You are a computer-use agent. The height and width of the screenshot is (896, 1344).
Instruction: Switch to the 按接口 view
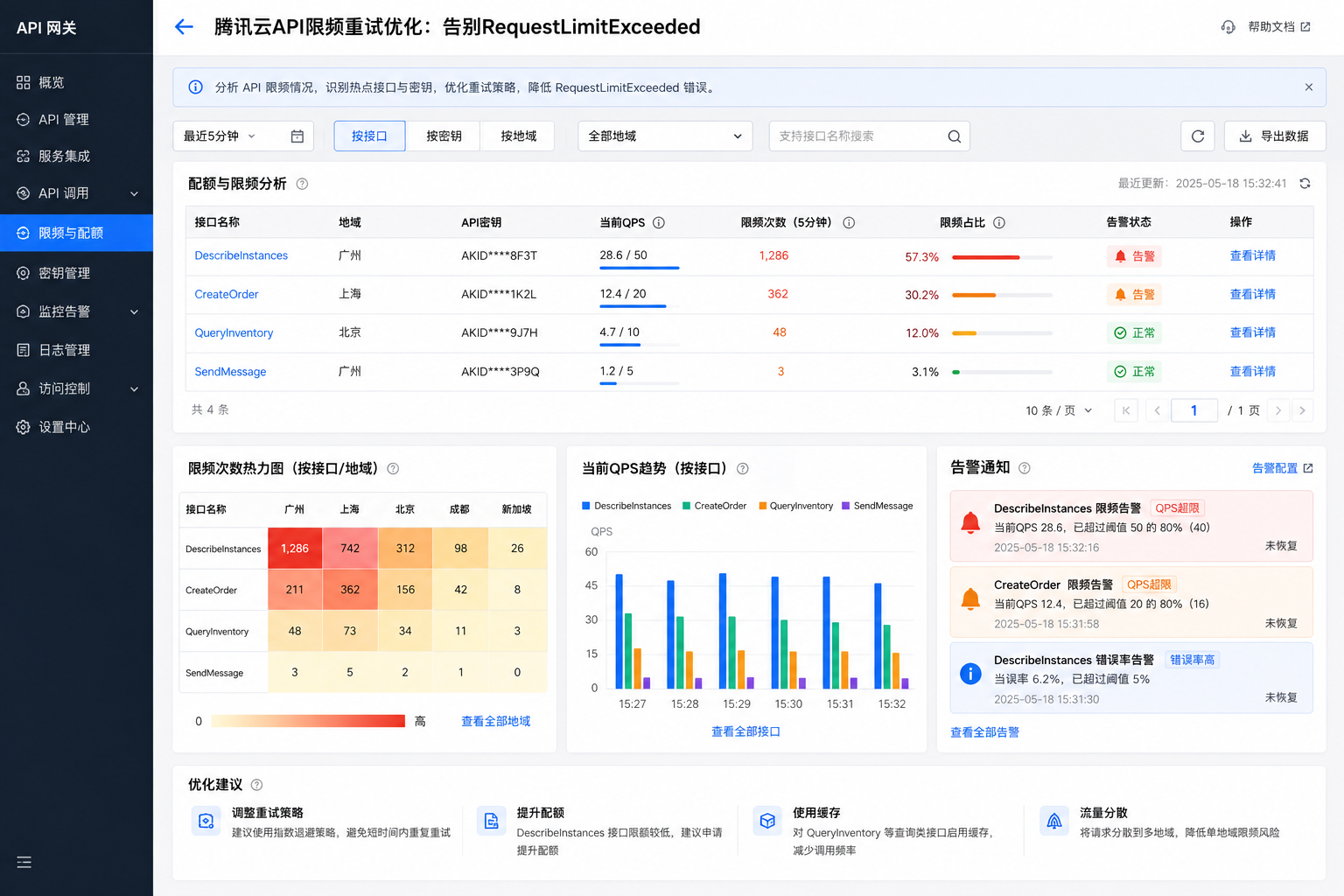[369, 136]
